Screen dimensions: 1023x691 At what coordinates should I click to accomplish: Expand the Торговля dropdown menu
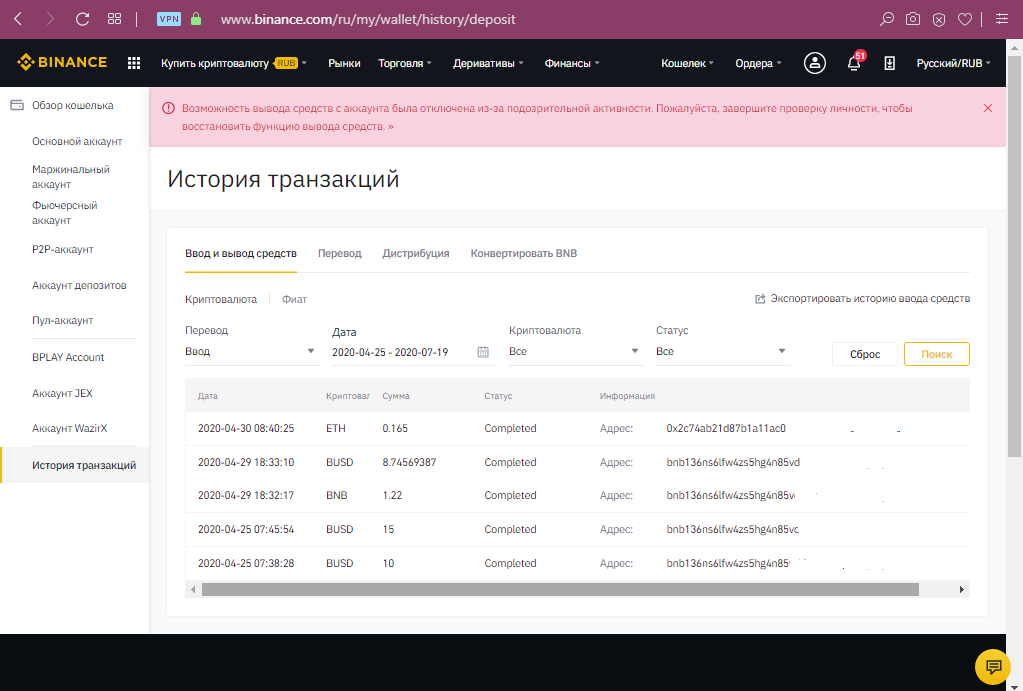click(405, 63)
